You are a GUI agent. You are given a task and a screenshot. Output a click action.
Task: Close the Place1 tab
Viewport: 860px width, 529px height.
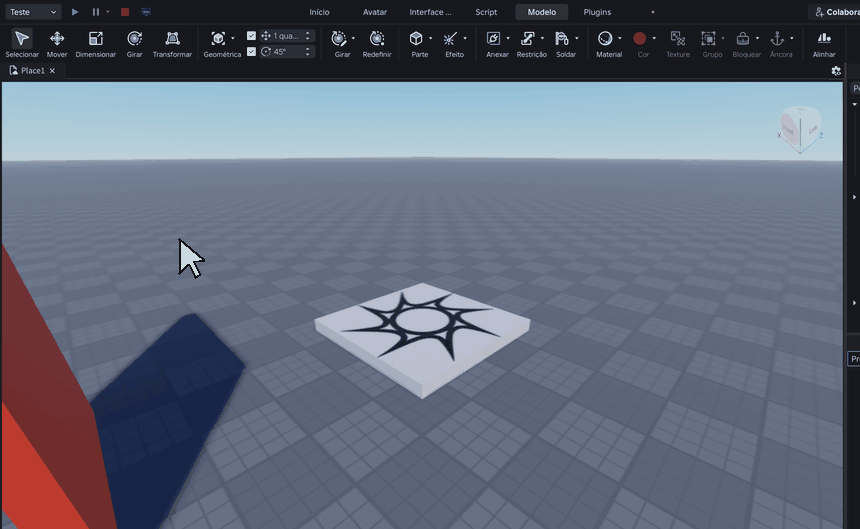[x=52, y=71]
